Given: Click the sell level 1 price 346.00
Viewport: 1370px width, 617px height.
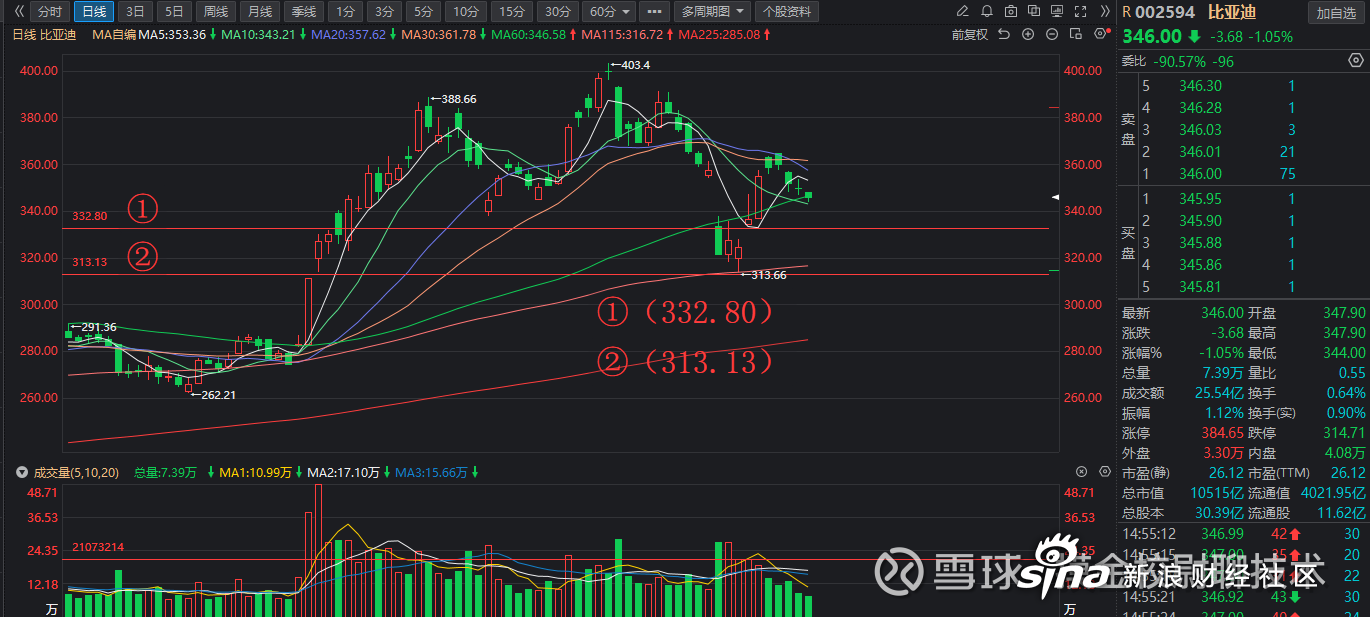Looking at the screenshot, I should click(x=1200, y=174).
